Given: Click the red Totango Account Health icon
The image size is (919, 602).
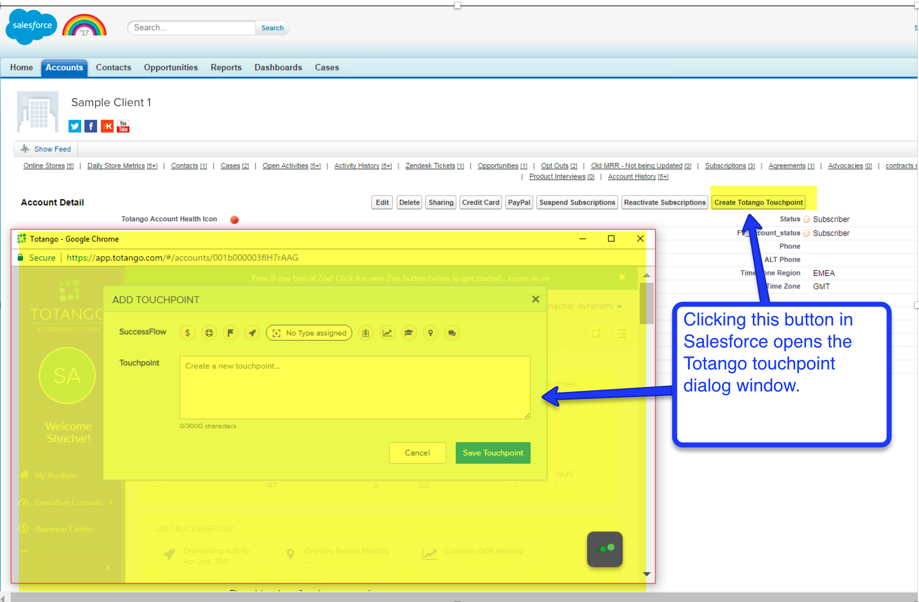Looking at the screenshot, I should tap(234, 220).
